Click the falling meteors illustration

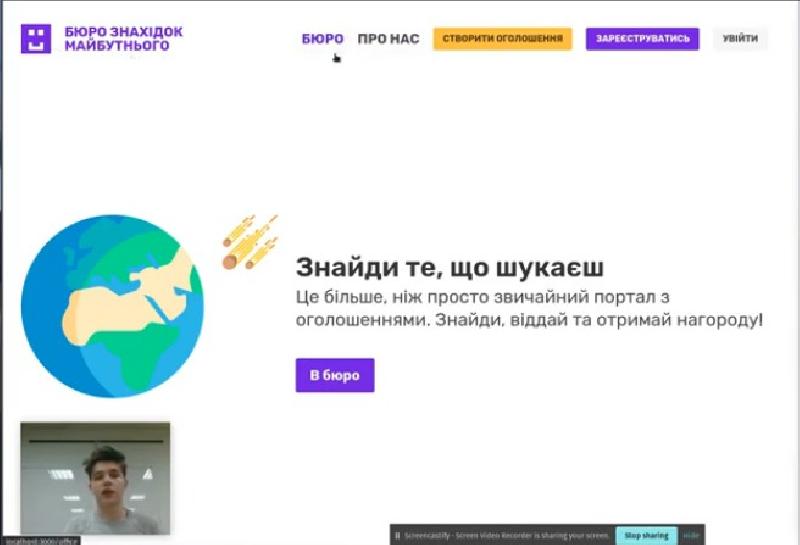[x=249, y=241]
